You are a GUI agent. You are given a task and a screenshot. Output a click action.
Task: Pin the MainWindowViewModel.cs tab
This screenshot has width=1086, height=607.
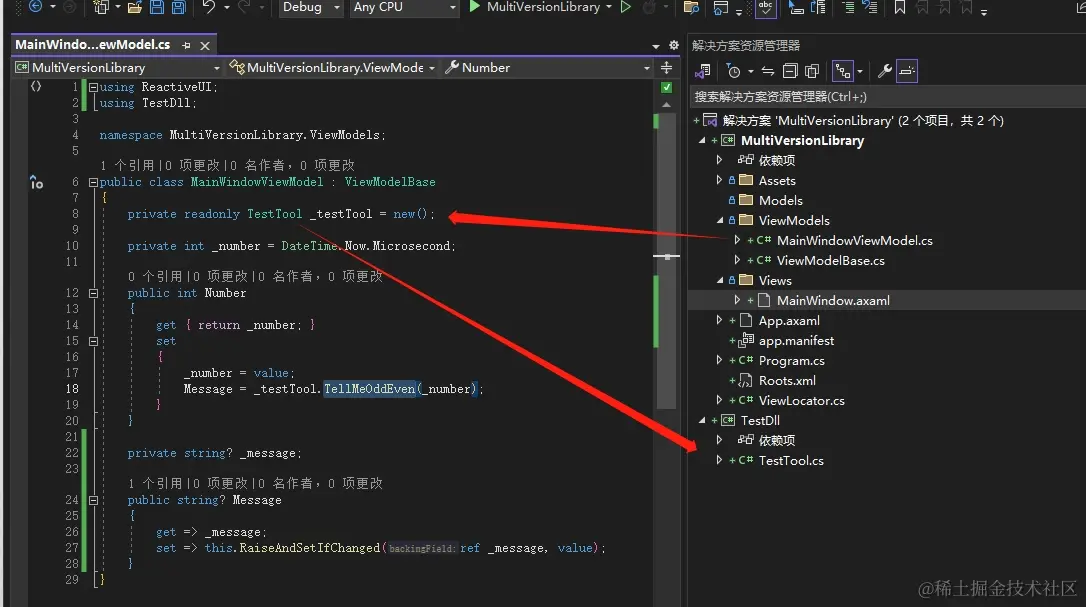[x=186, y=45]
